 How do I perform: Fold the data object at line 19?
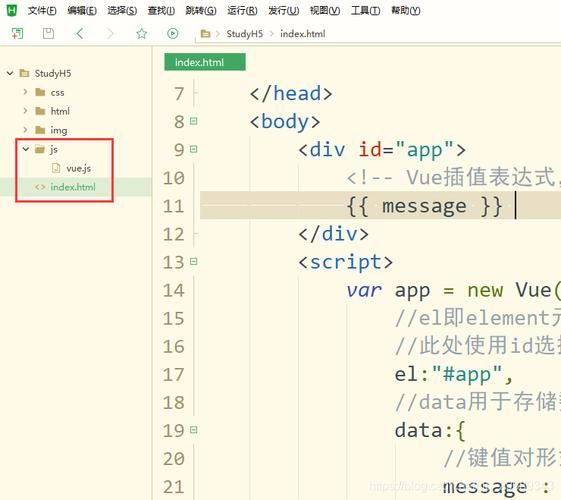(194, 430)
